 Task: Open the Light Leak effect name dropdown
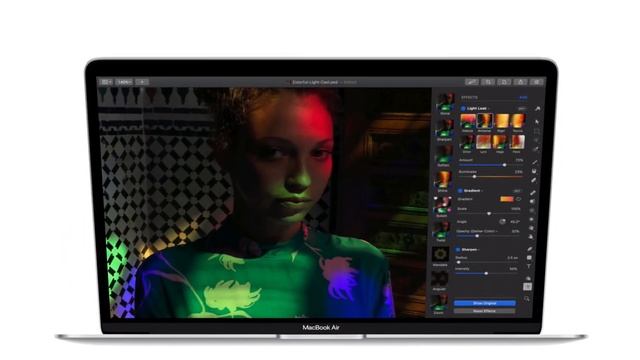(x=478, y=109)
